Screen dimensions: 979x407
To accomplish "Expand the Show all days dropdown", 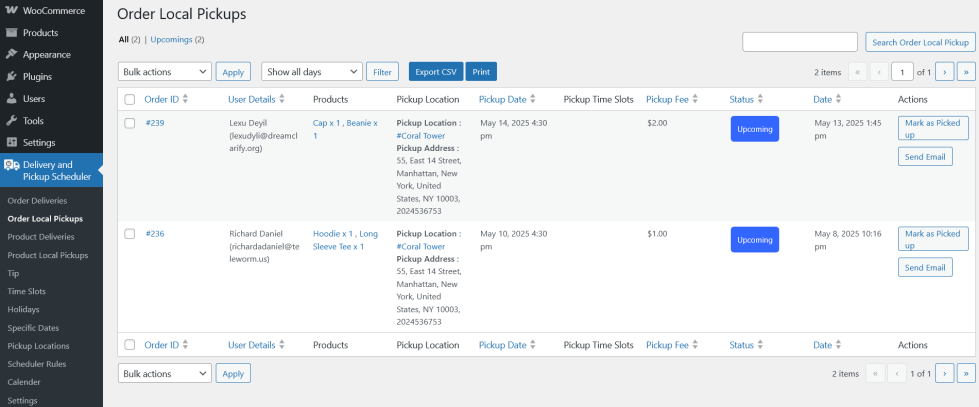I will click(x=311, y=72).
